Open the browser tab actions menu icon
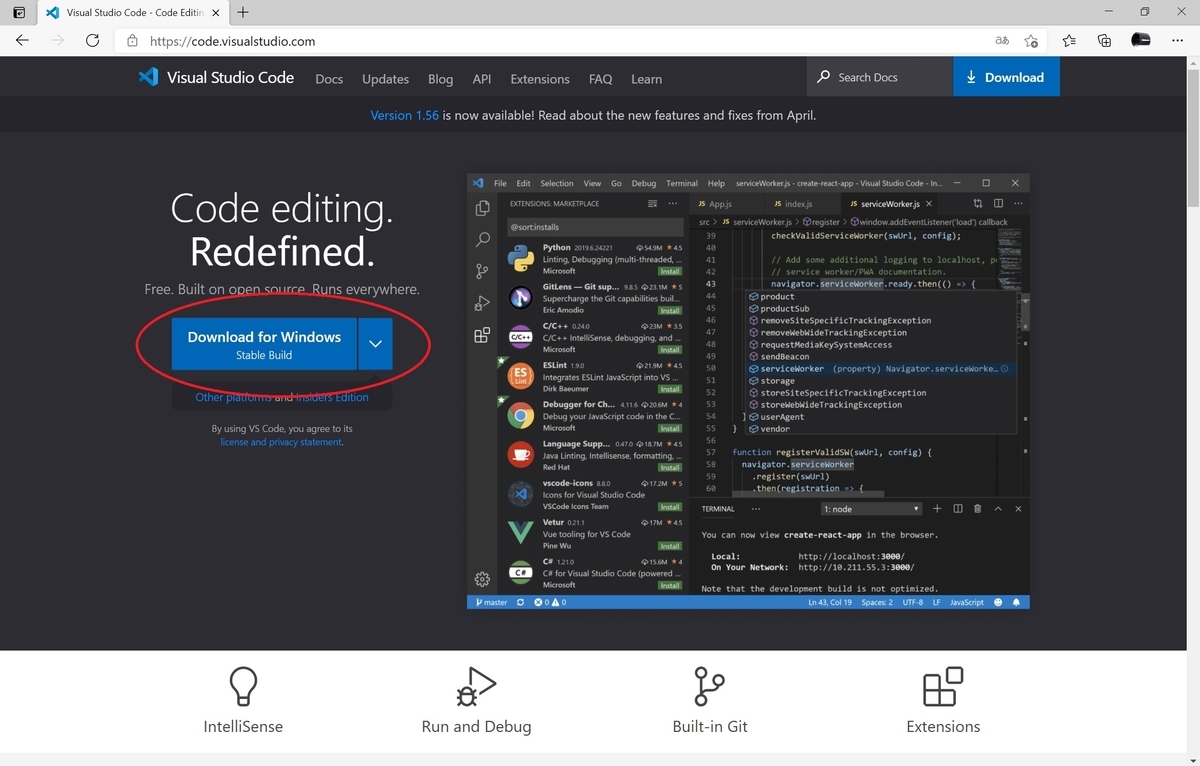The image size is (1200, 766). click(x=19, y=13)
